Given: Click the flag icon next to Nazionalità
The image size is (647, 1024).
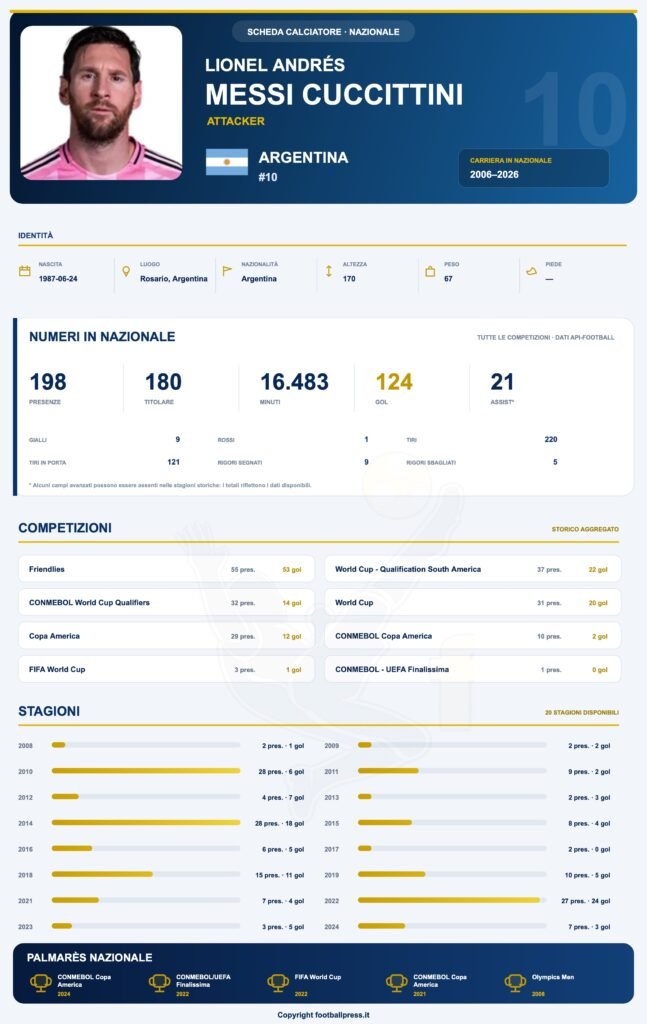Looking at the screenshot, I should pyautogui.click(x=227, y=271).
